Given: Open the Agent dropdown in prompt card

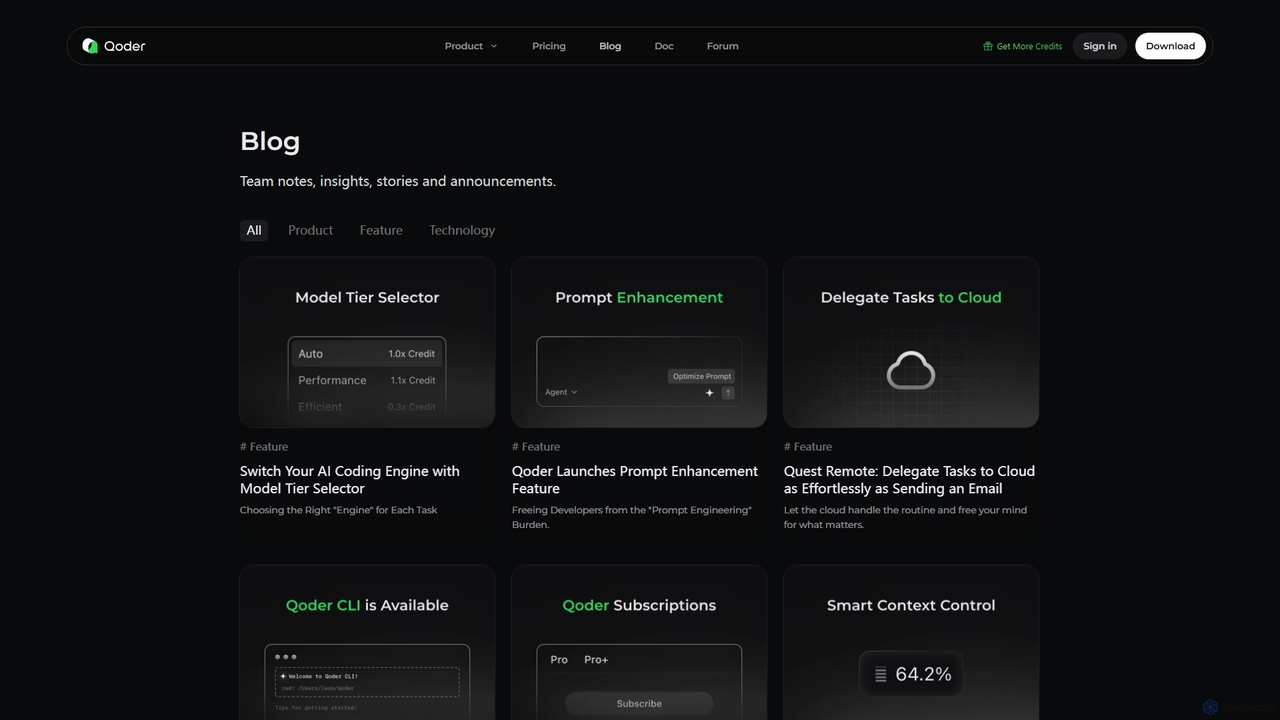Looking at the screenshot, I should click(x=561, y=392).
